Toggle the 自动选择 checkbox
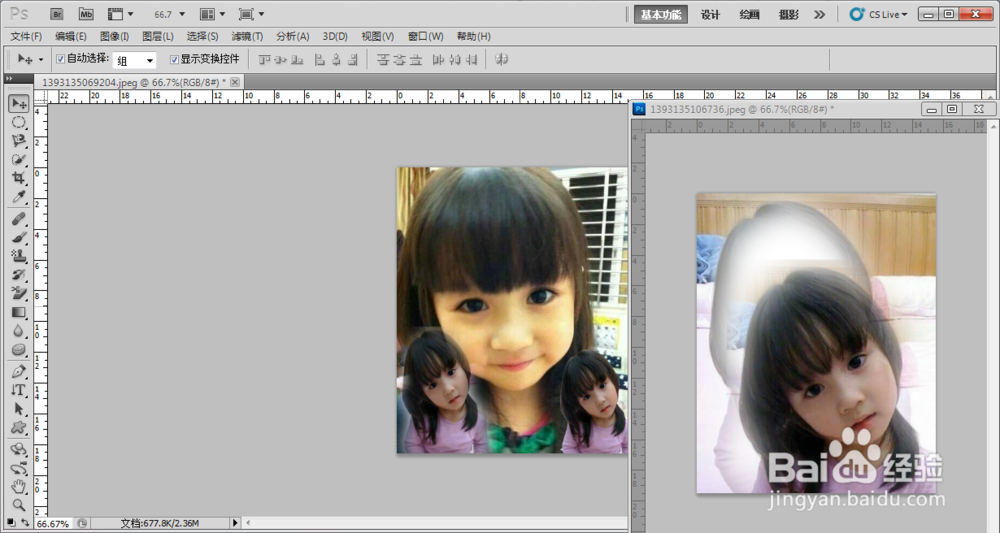 [61, 59]
